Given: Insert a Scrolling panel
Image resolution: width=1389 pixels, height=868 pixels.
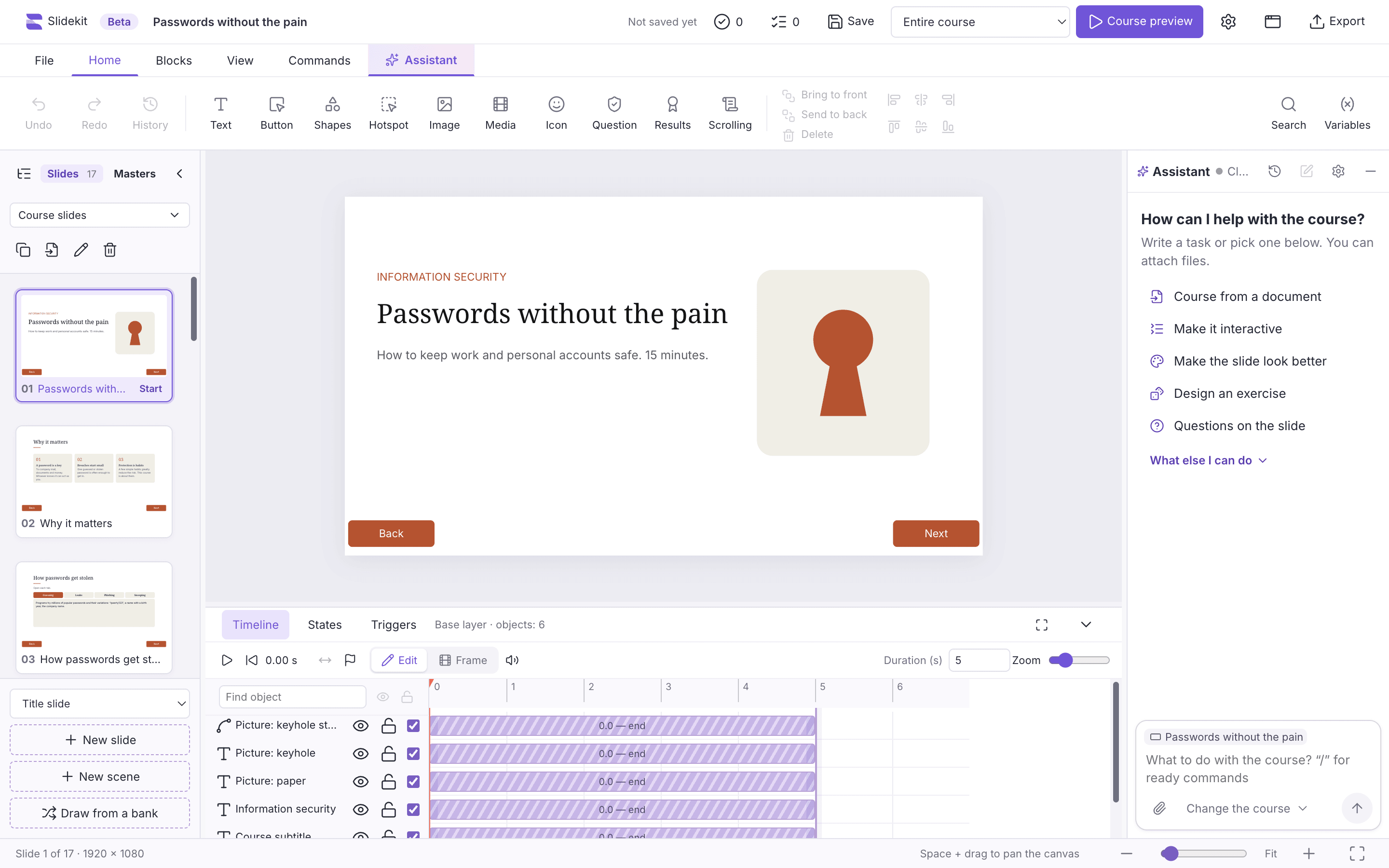Looking at the screenshot, I should click(730, 113).
